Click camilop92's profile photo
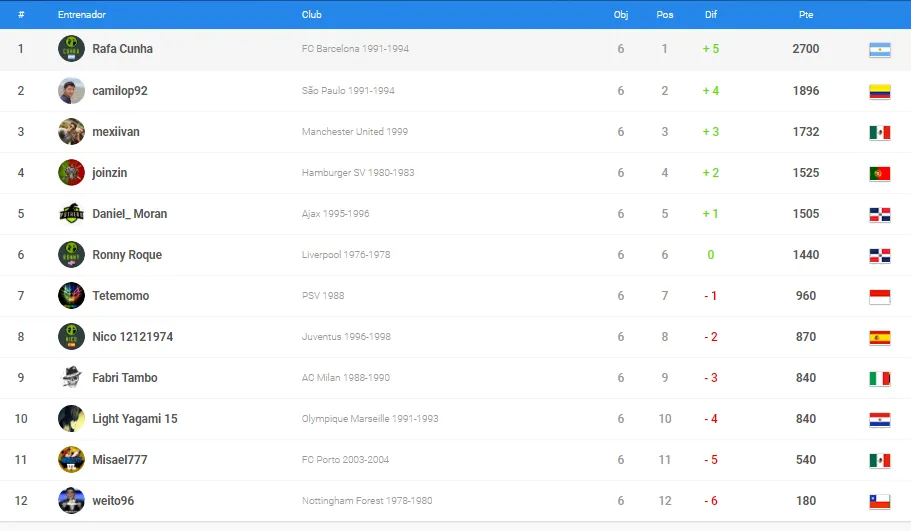This screenshot has width=911, height=531. [71, 91]
